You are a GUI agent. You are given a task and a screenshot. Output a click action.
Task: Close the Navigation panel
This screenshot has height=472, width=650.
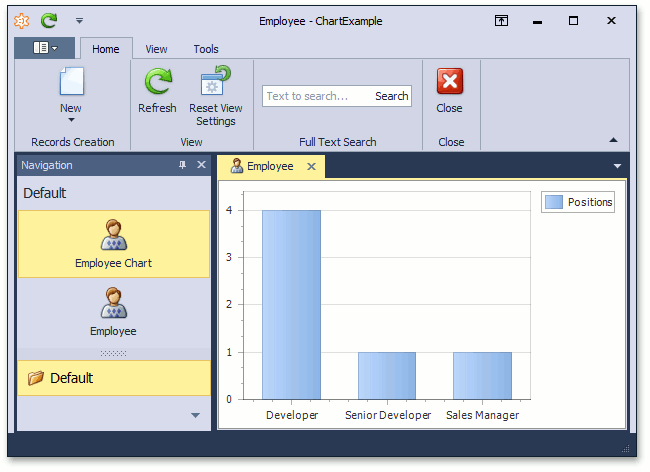201,165
